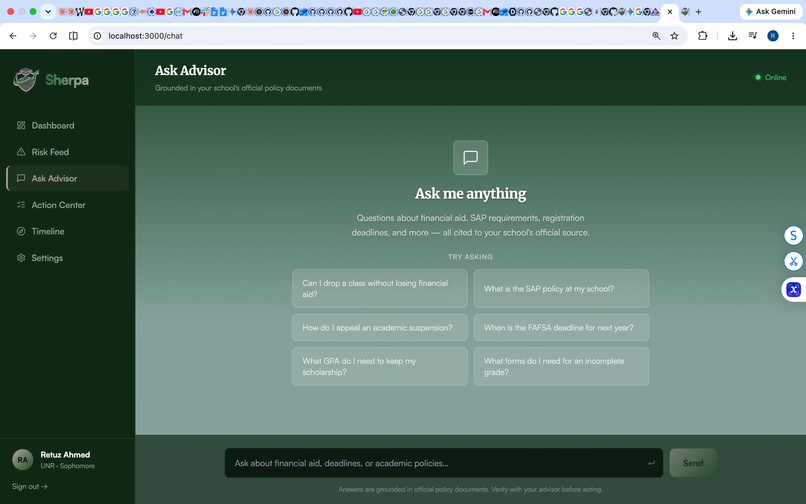Open Settings from the sidebar
This screenshot has height=504, width=806.
click(67, 258)
